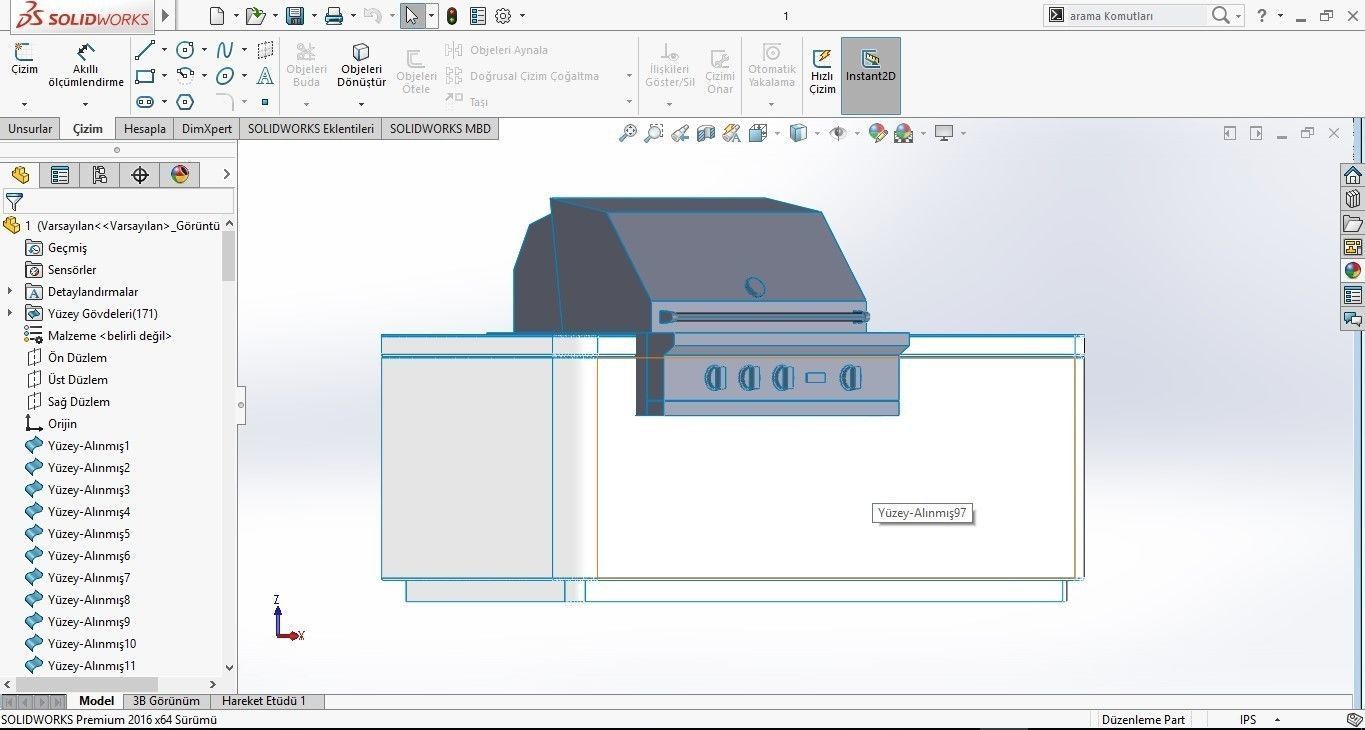Click the Rebuild traffic light icon

452,16
